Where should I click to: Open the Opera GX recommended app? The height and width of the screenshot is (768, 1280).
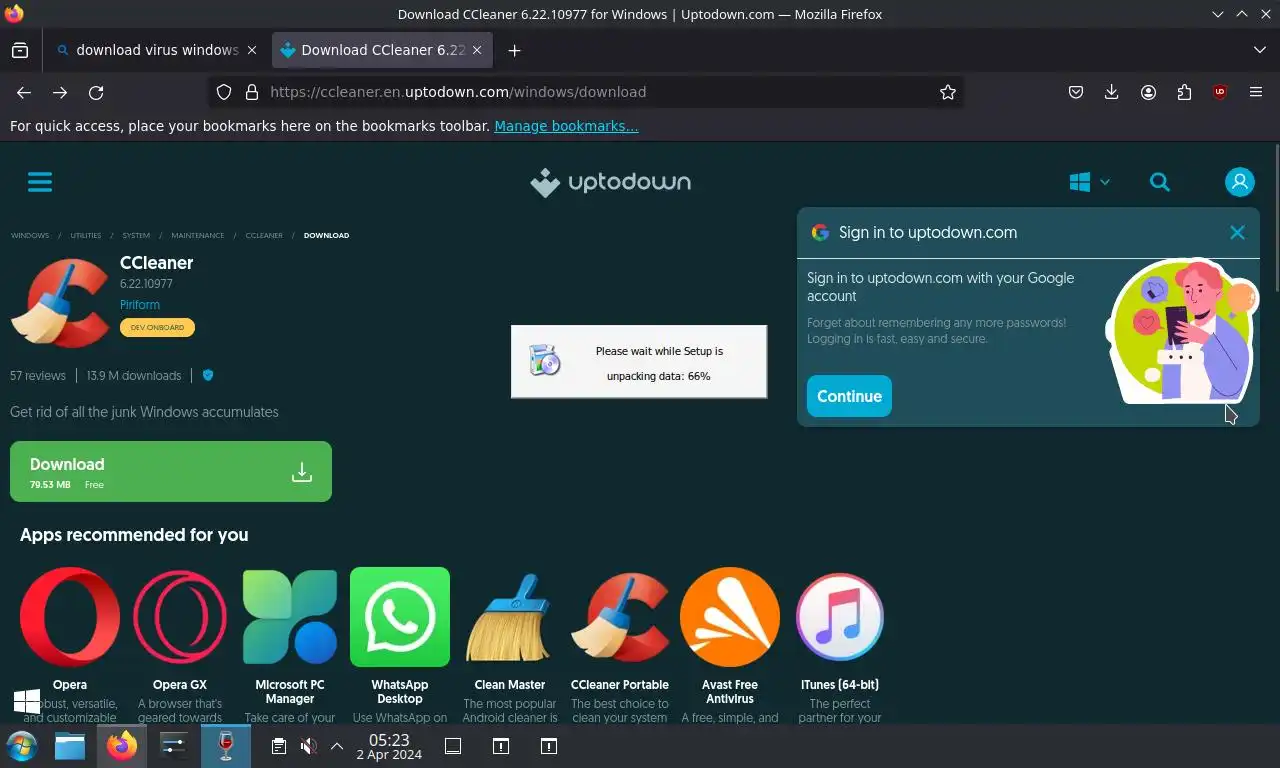pyautogui.click(x=180, y=617)
